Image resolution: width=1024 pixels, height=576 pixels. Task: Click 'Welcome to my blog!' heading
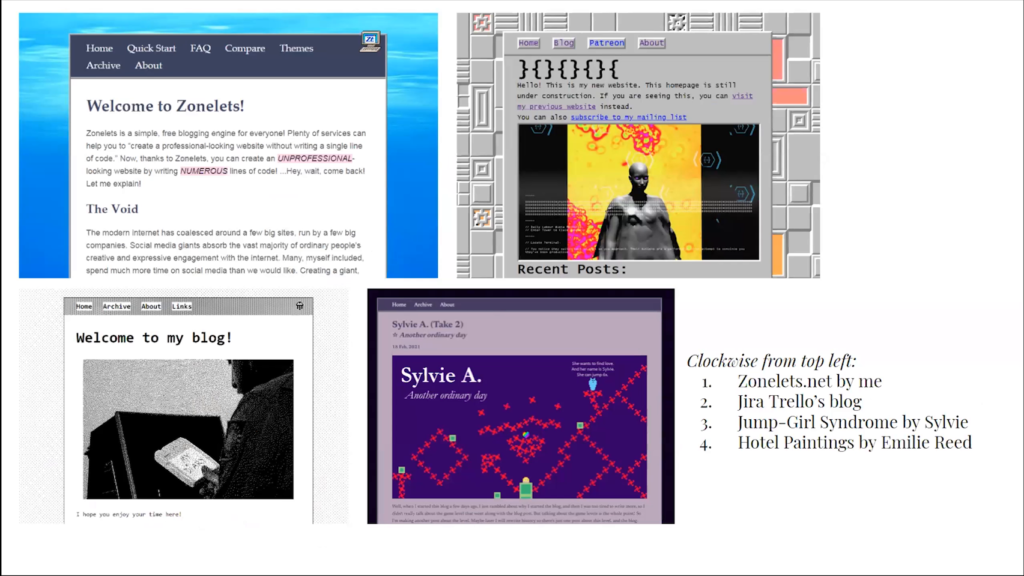154,338
